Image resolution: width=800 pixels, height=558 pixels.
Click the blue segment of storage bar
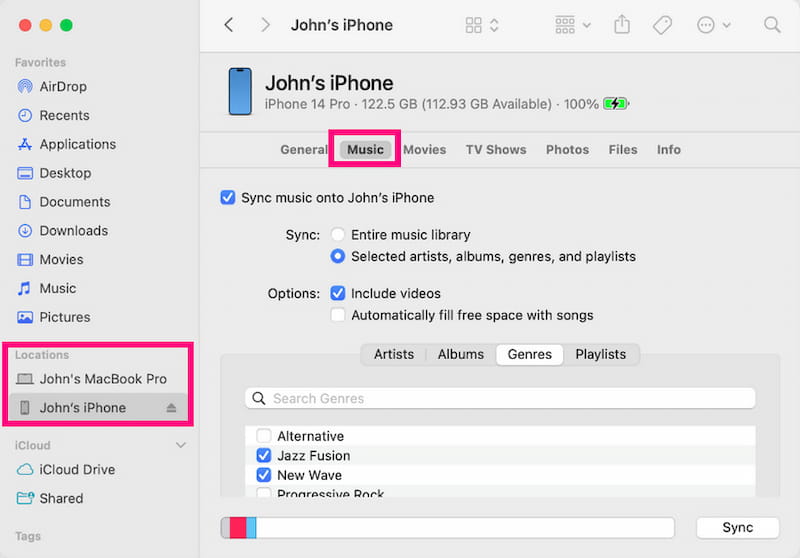coord(251,527)
